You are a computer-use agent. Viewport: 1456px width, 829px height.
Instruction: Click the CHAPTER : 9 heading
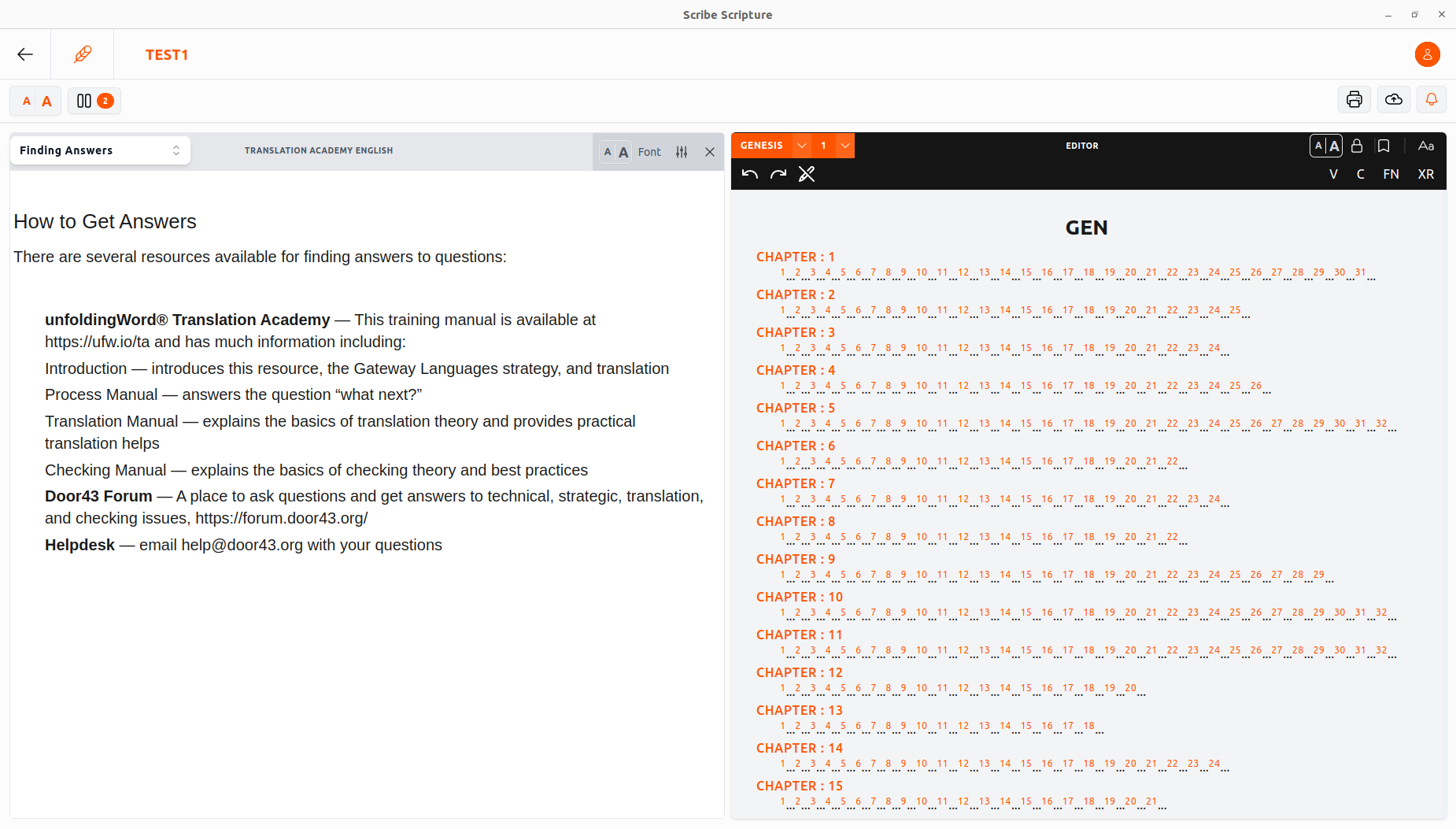pyautogui.click(x=796, y=559)
